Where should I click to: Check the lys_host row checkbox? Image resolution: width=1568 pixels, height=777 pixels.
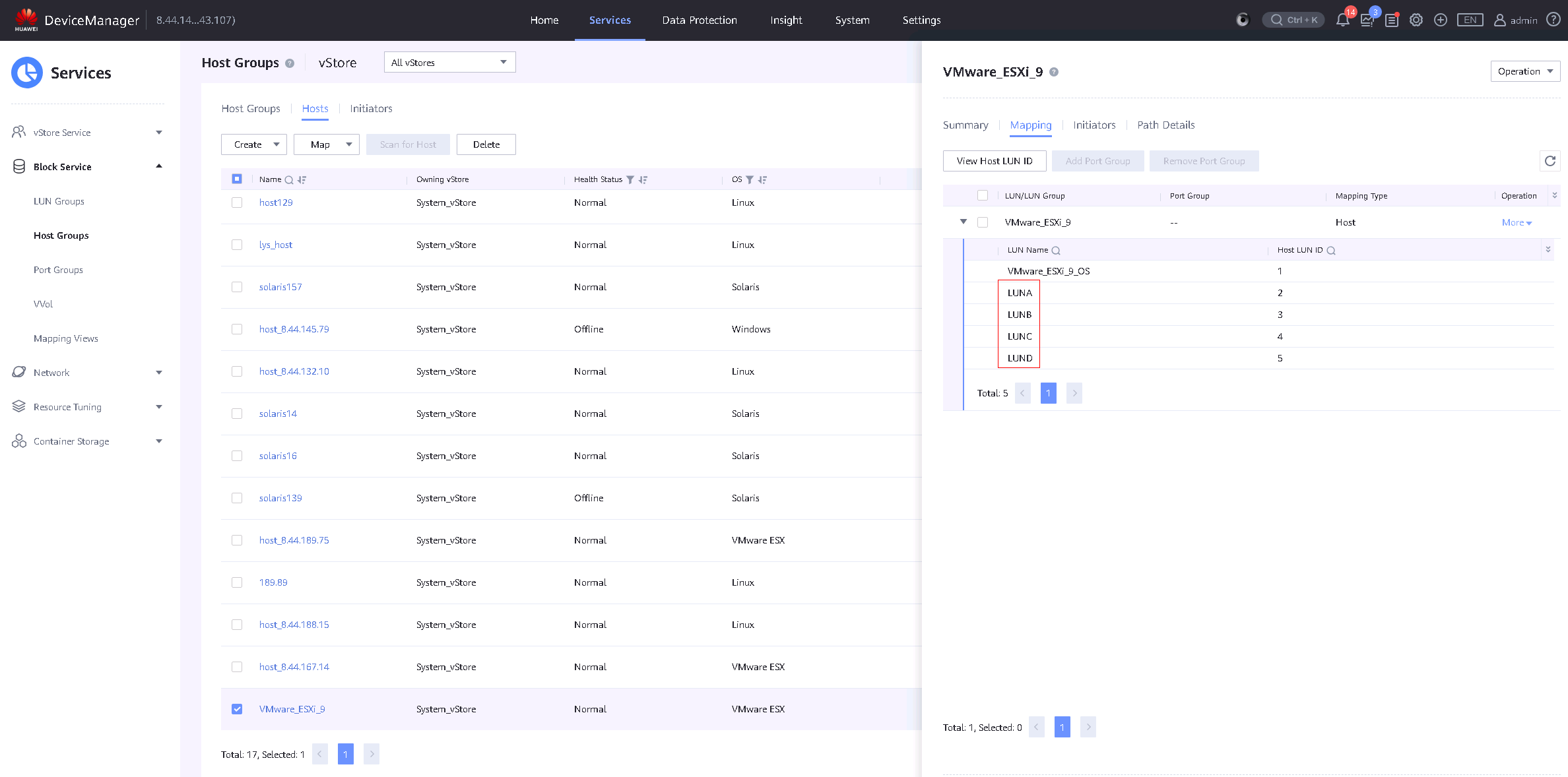coord(237,245)
